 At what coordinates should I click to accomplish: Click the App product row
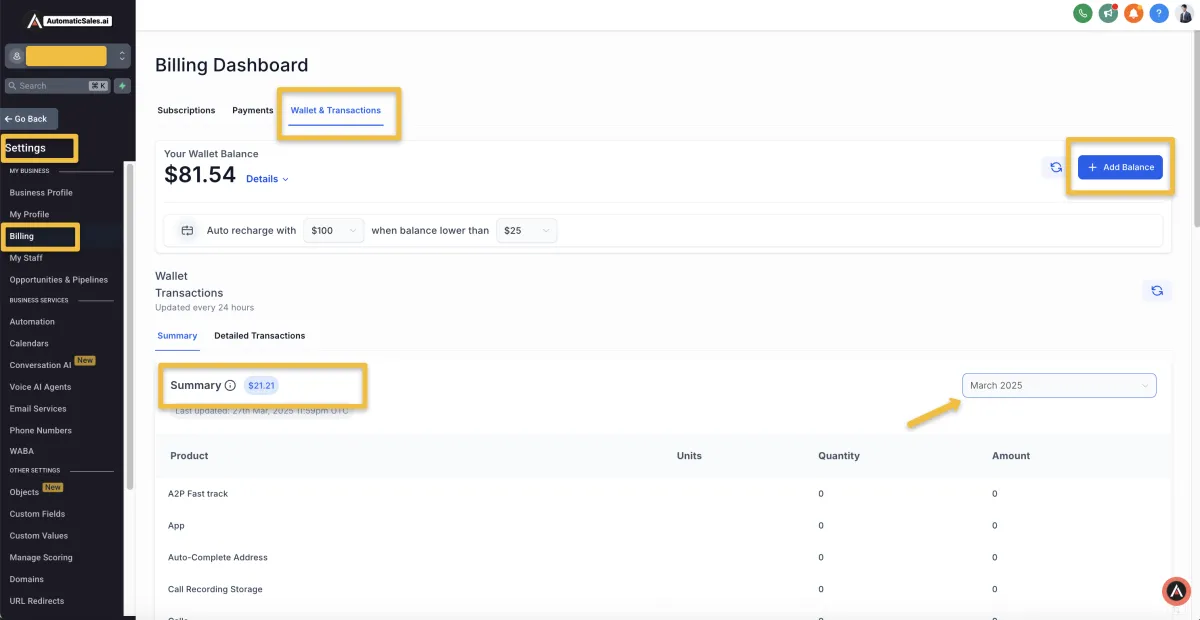[661, 526]
